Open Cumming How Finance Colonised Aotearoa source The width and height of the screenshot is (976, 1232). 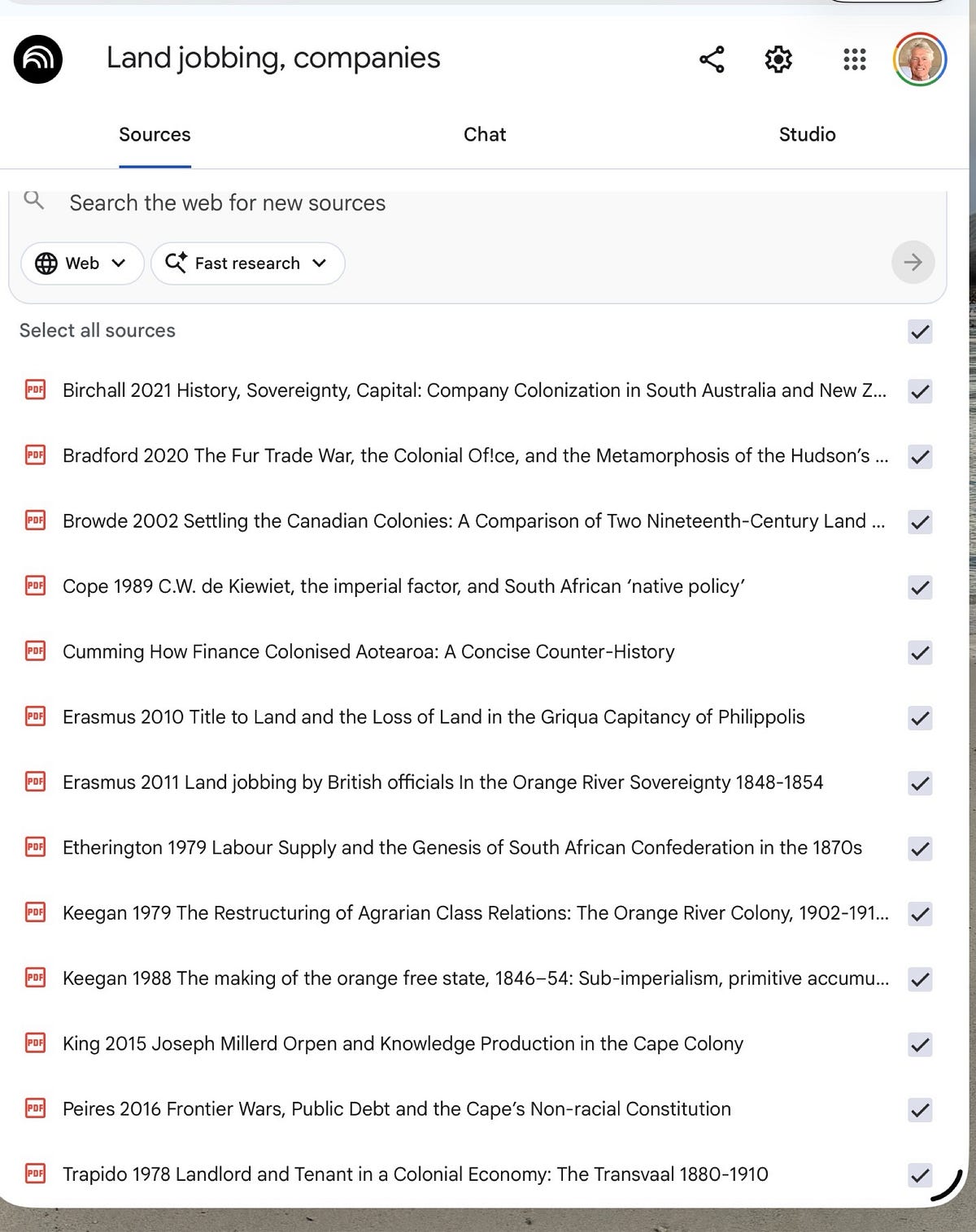tap(368, 651)
